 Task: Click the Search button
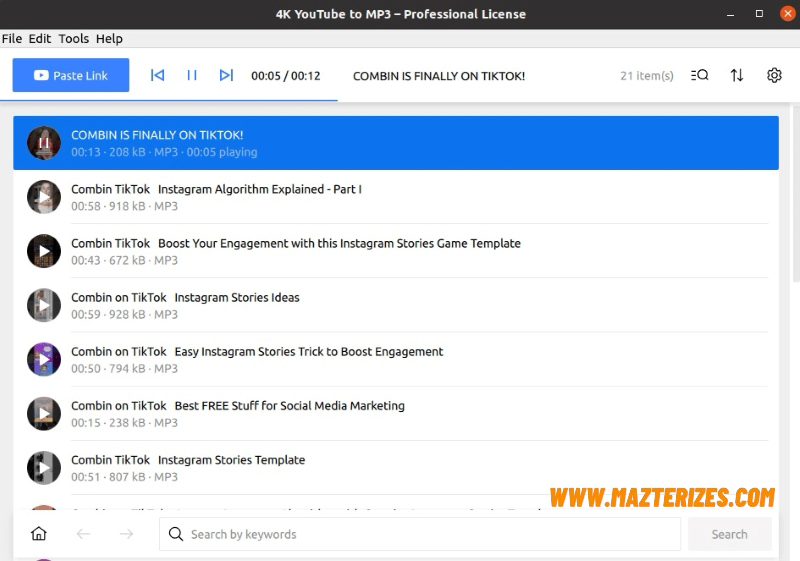pyautogui.click(x=730, y=534)
